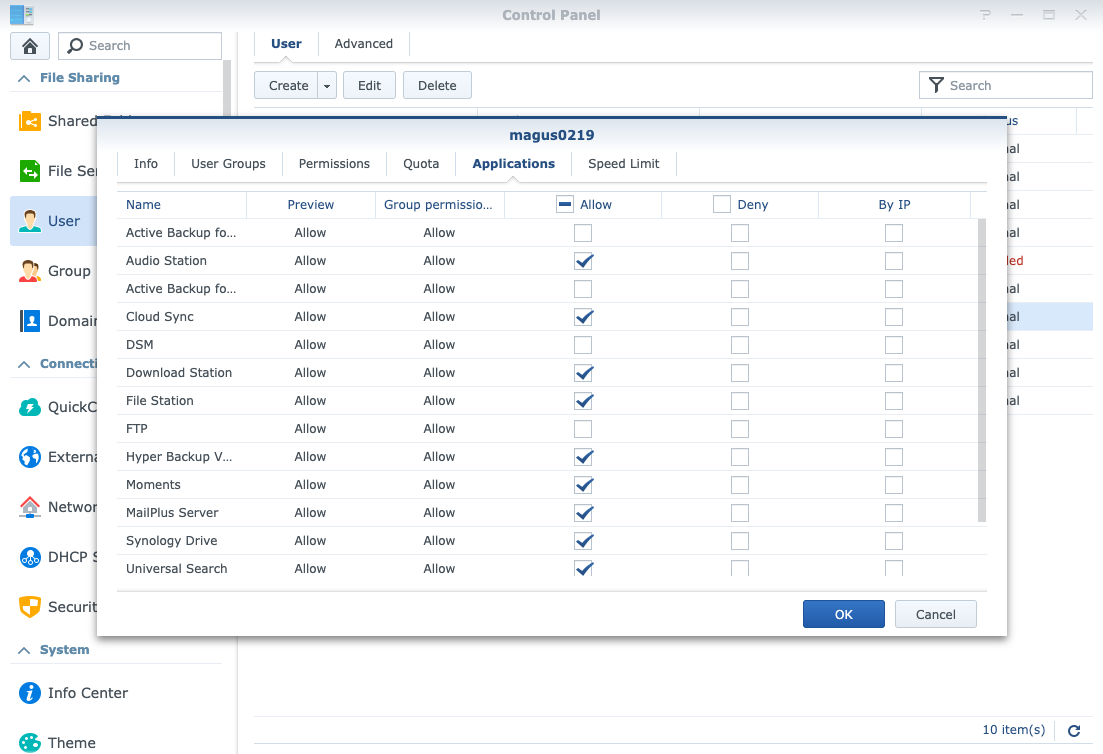This screenshot has height=754, width=1103.
Task: Open Shared Folder icon in sidebar
Action: click(30, 121)
